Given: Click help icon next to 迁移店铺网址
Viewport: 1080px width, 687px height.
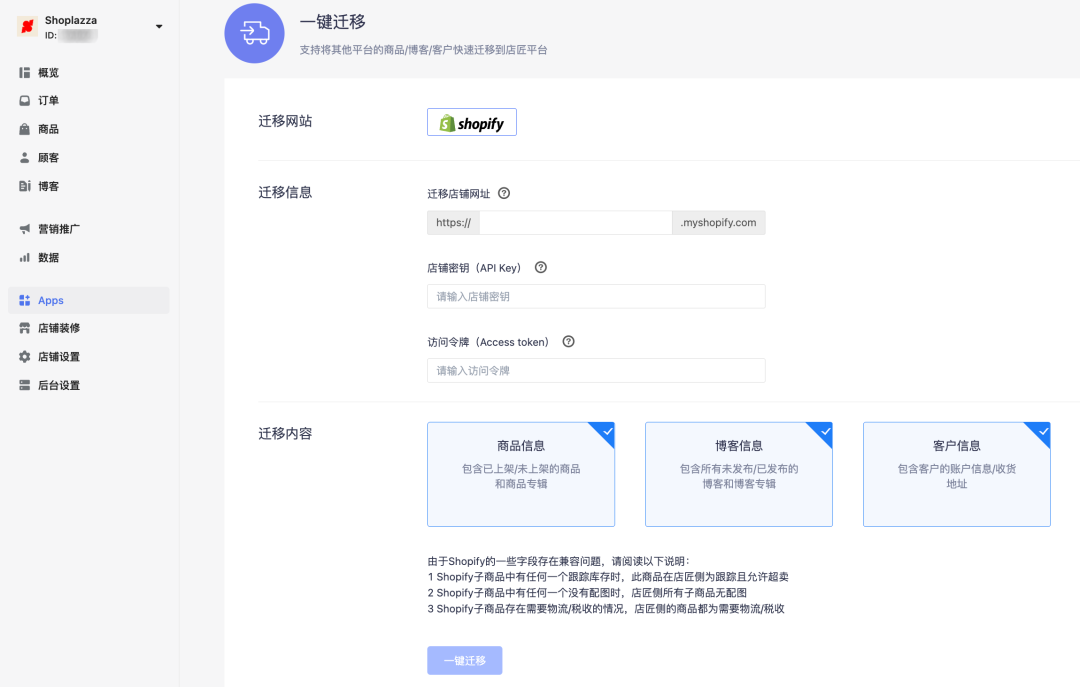Looking at the screenshot, I should click(x=504, y=194).
